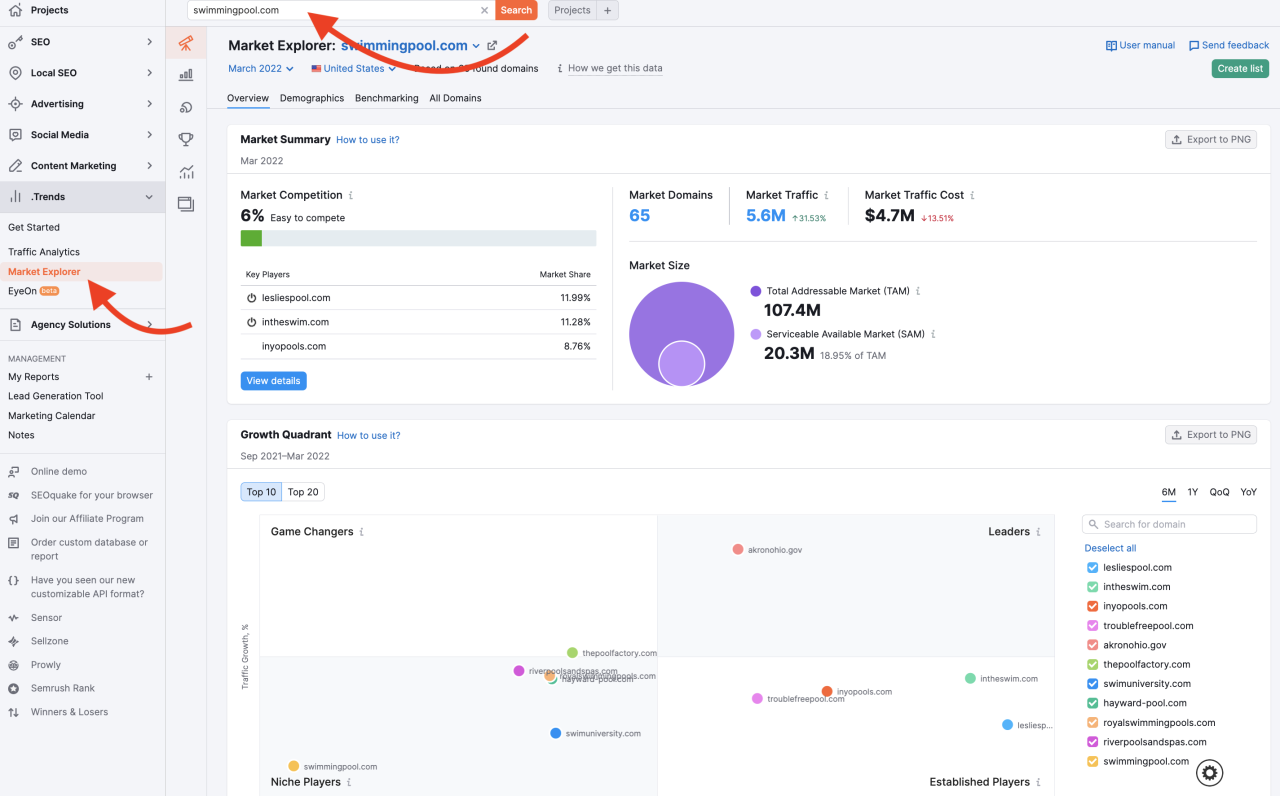Screen dimensions: 1280x796
Task: Click the trophy icon in toolbar
Action: click(x=186, y=139)
